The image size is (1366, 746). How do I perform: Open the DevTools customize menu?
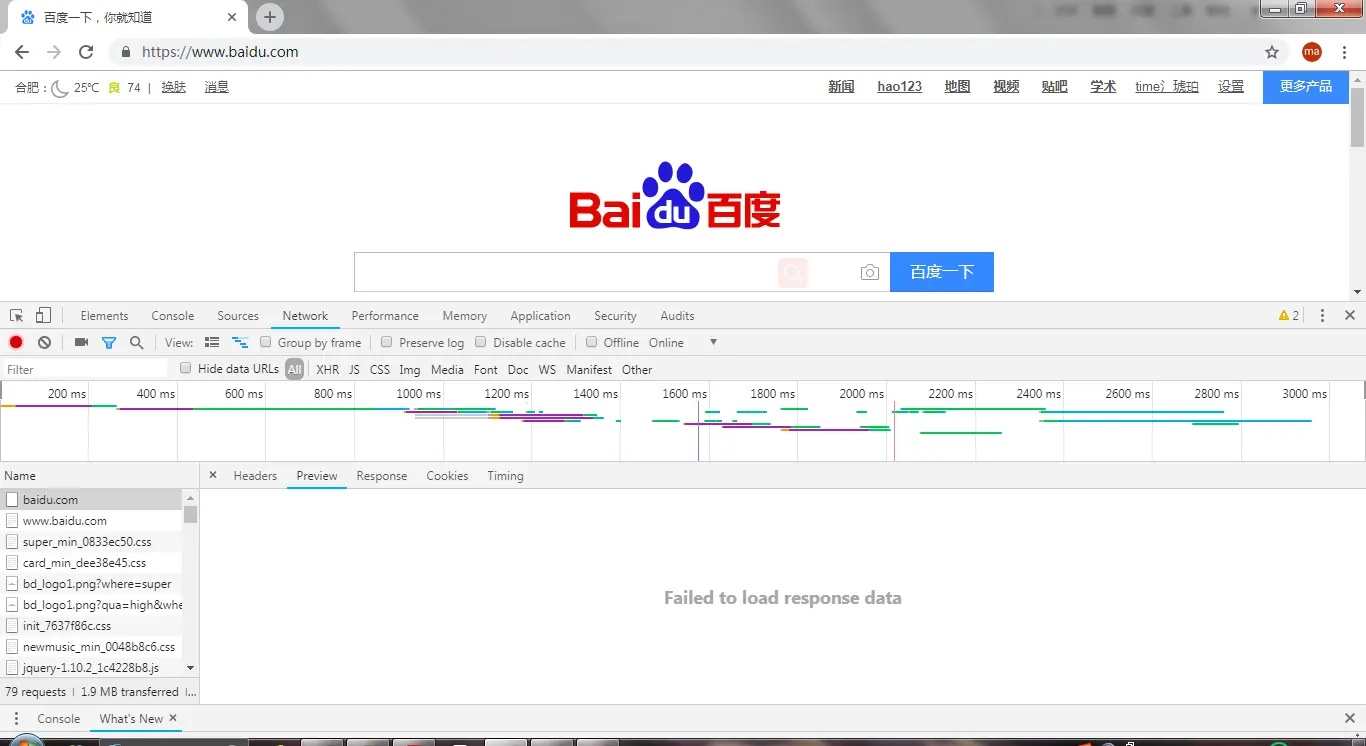(1322, 315)
